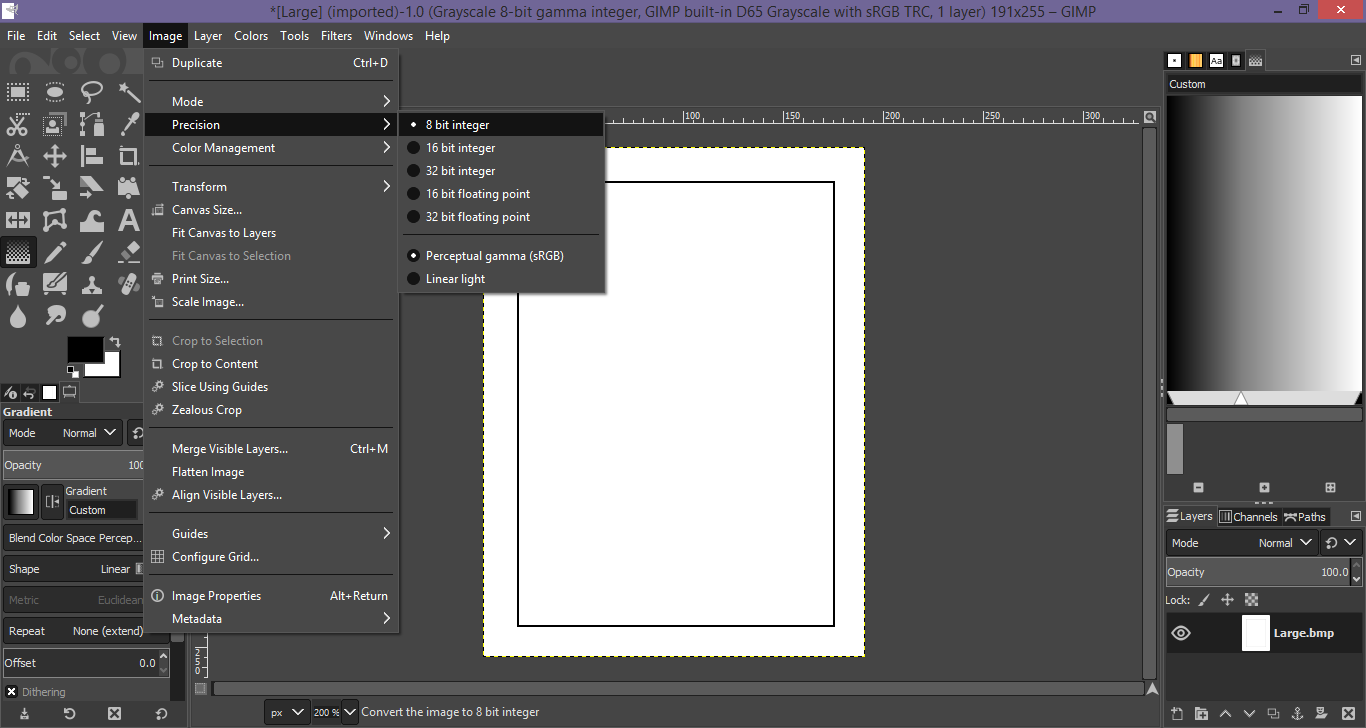Select the Paintbrush tool

tap(92, 252)
